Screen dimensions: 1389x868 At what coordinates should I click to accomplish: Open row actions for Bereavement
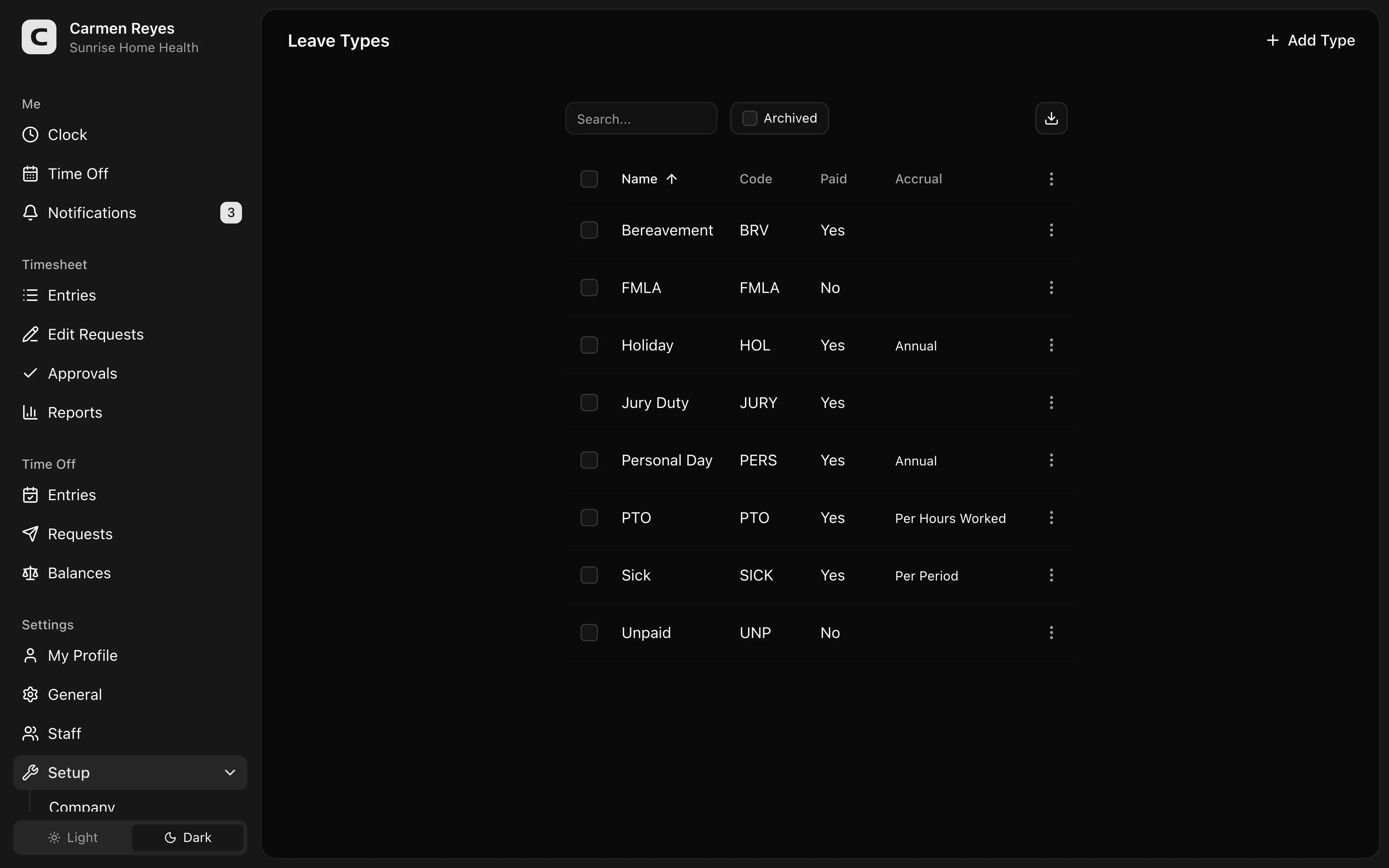click(1051, 230)
